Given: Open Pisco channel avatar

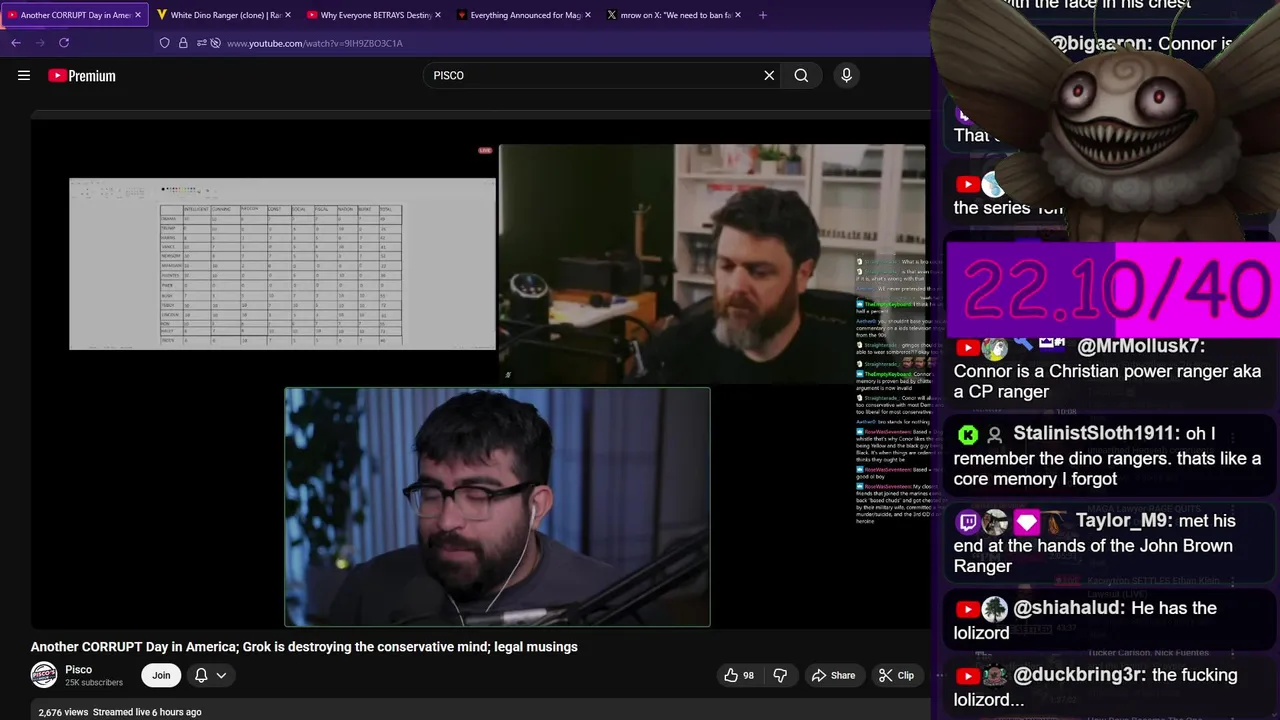Looking at the screenshot, I should coord(44,675).
